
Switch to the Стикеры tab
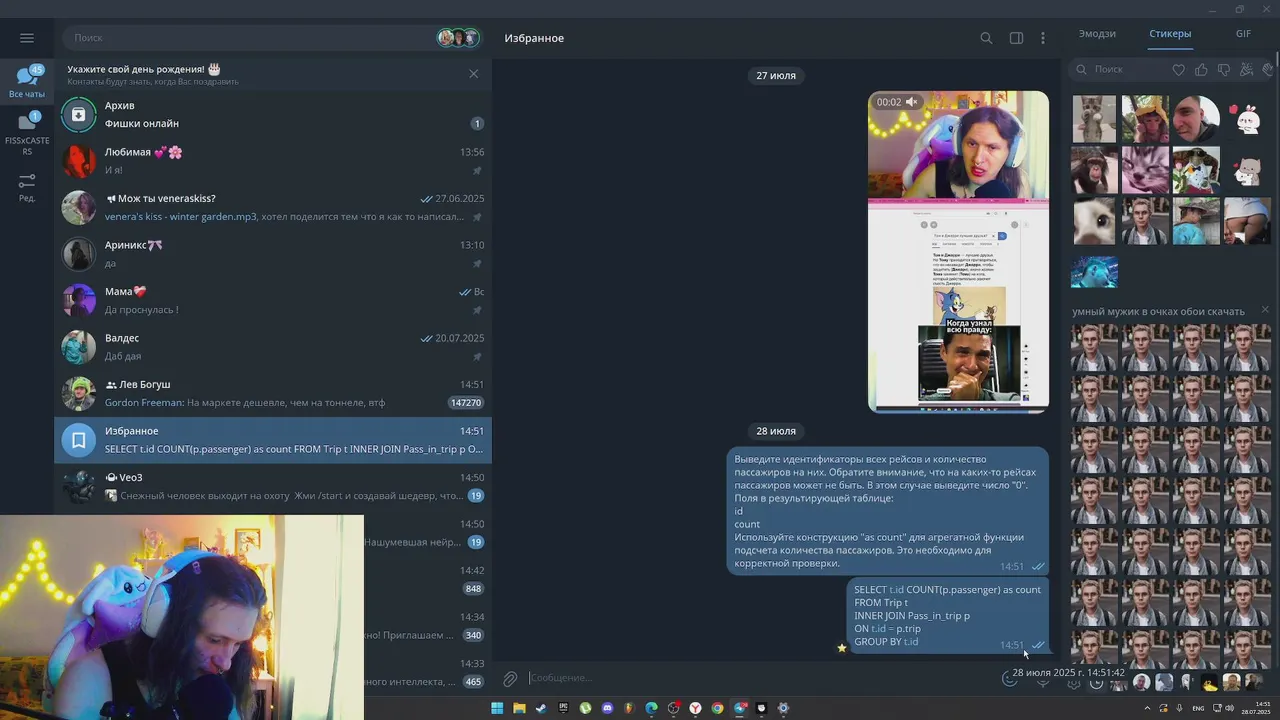pyautogui.click(x=1170, y=34)
